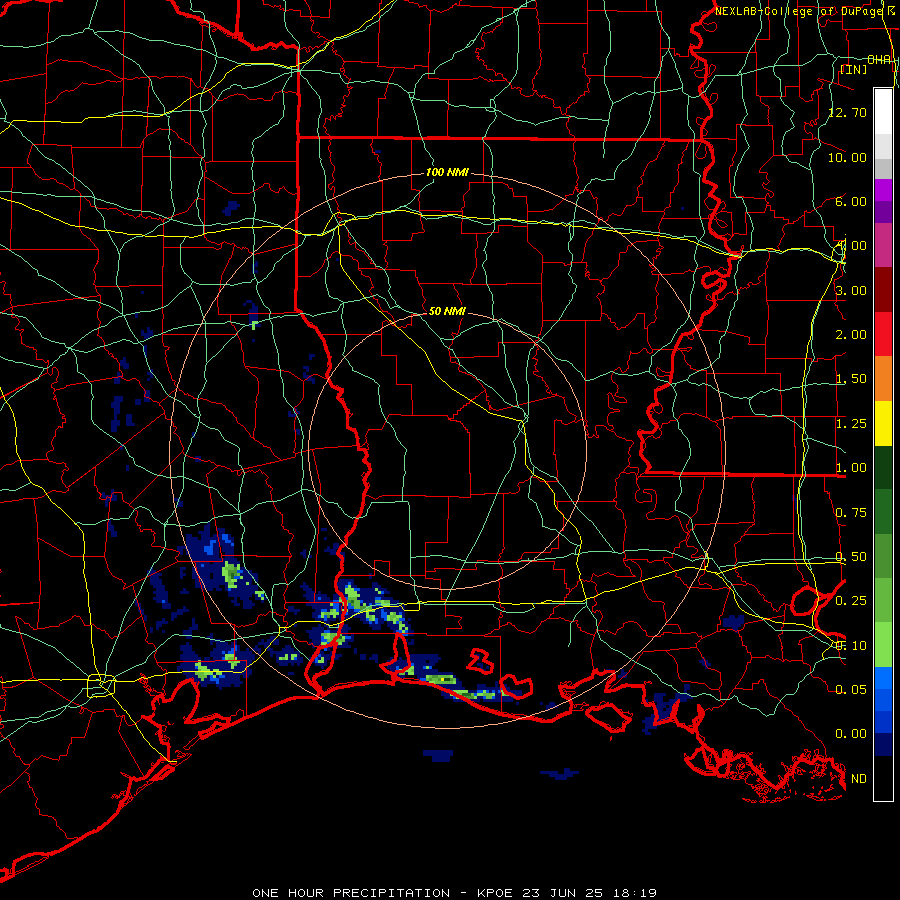Image resolution: width=900 pixels, height=900 pixels.
Task: Click the ND legend label
Action: pyautogui.click(x=859, y=779)
